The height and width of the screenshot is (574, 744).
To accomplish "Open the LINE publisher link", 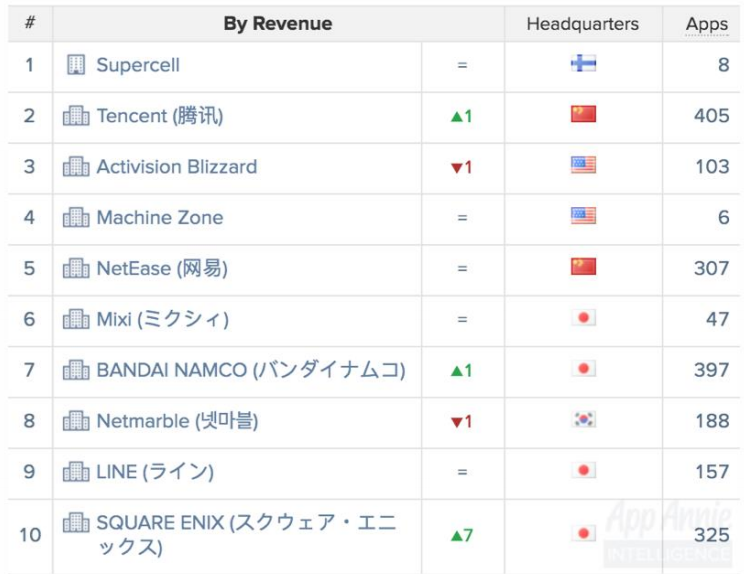I will click(154, 471).
